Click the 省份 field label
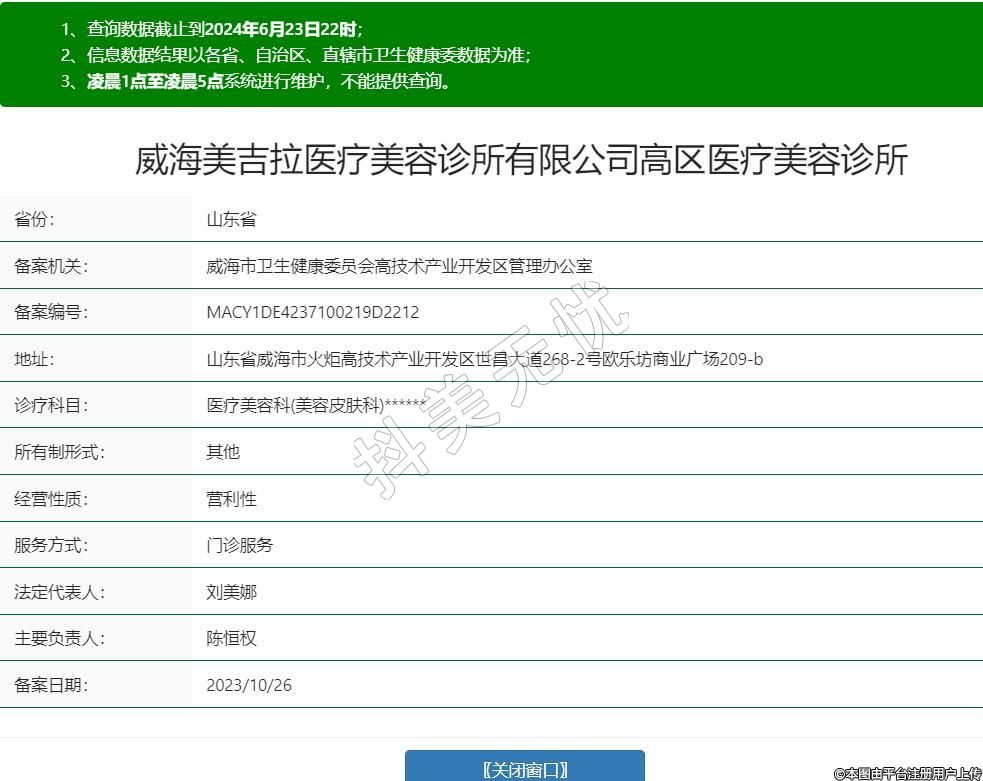The width and height of the screenshot is (983, 781). pos(35,219)
